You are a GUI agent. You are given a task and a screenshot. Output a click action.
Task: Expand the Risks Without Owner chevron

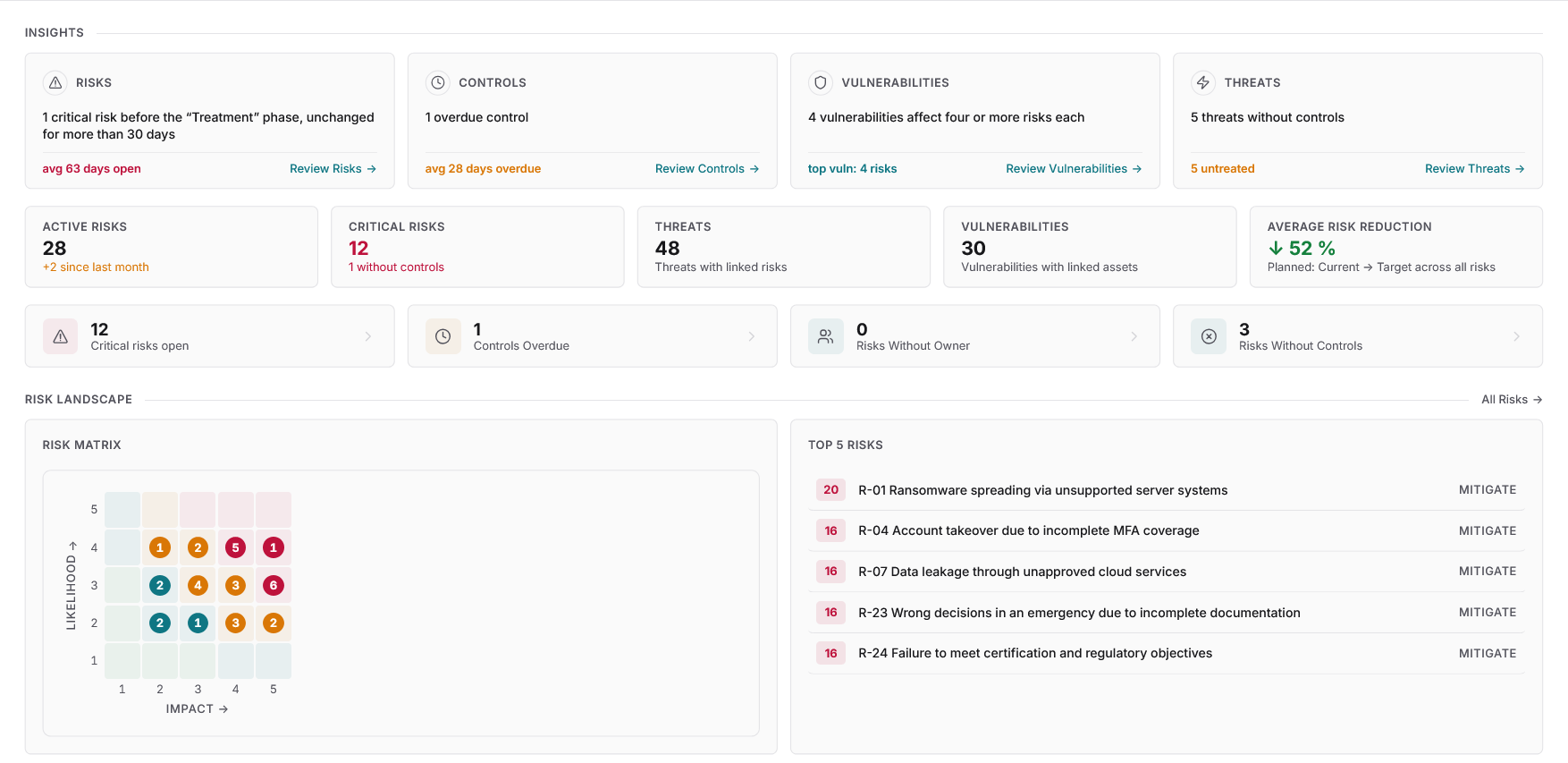tap(1134, 336)
